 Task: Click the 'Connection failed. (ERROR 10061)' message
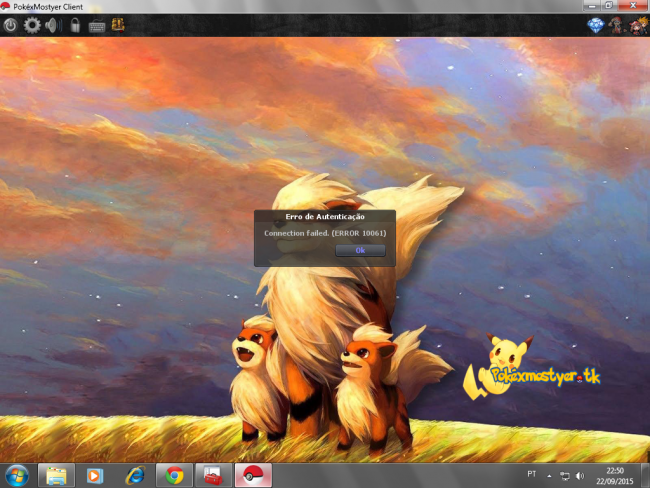tap(325, 233)
